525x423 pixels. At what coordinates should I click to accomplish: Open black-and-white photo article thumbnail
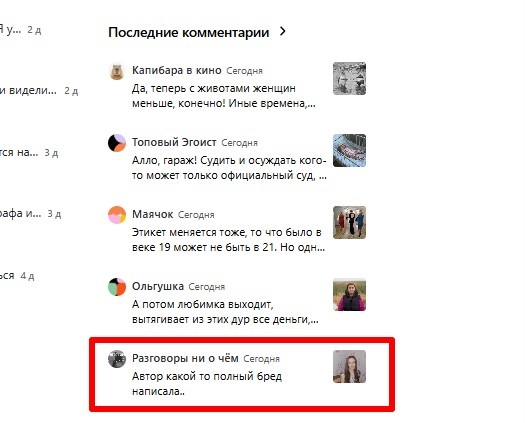pyautogui.click(x=349, y=79)
